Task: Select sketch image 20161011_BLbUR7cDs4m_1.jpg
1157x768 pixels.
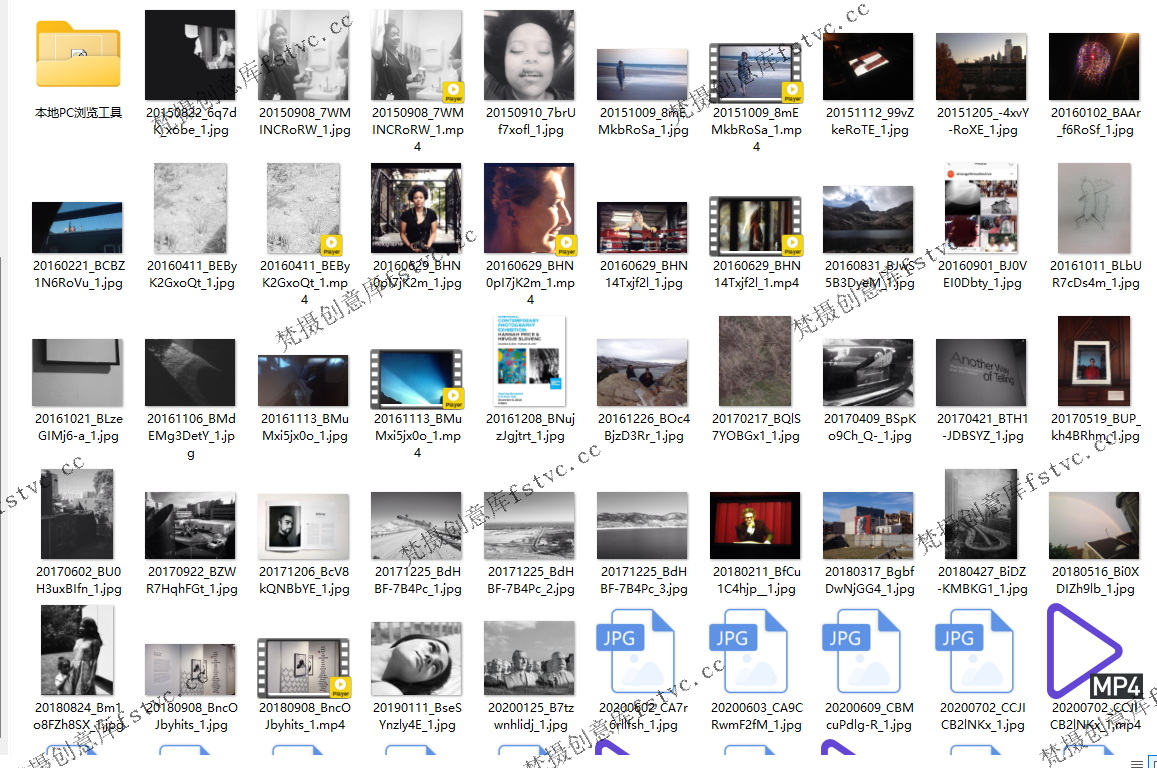Action: click(1094, 208)
